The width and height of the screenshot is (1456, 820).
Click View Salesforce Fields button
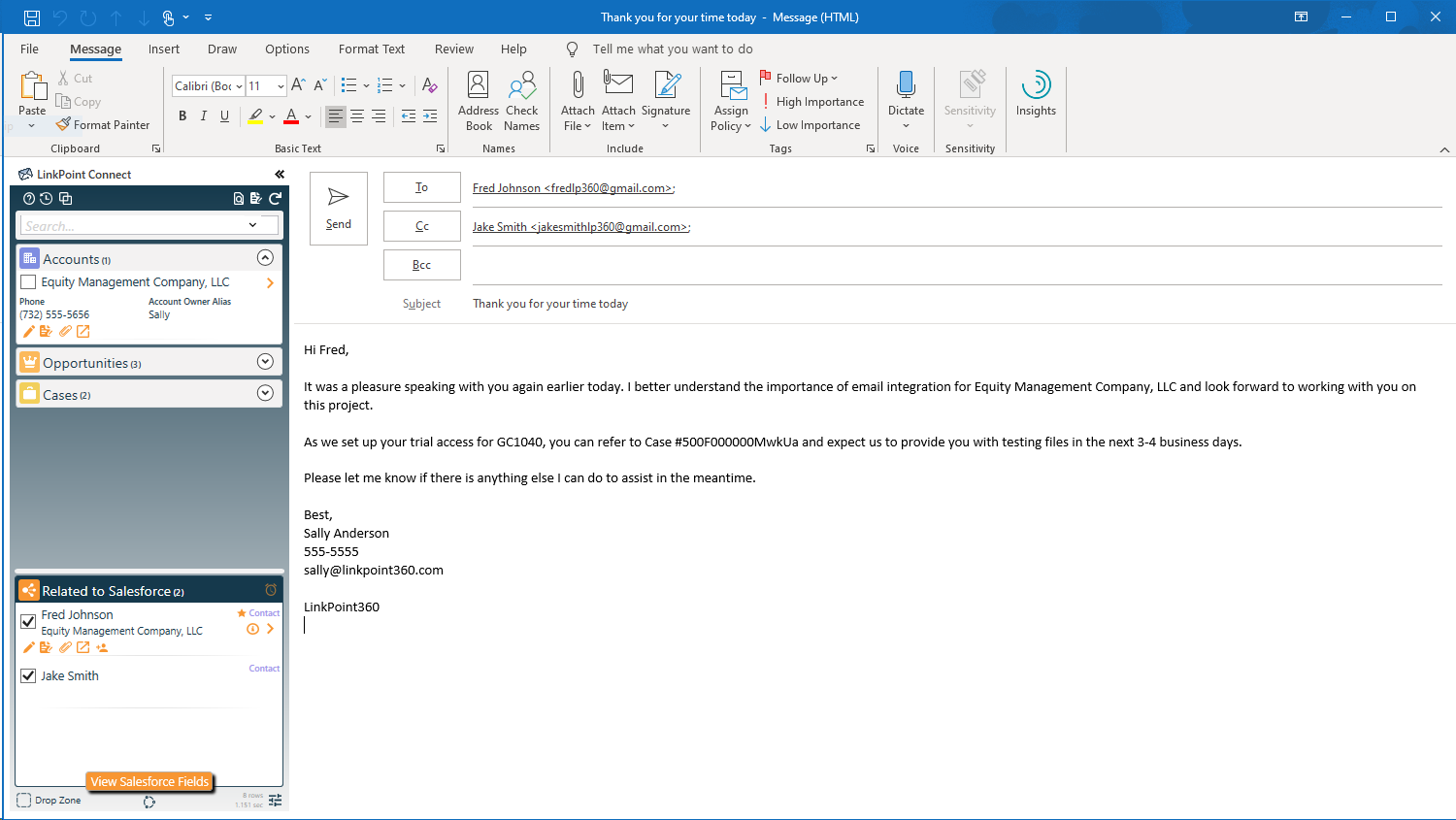(x=149, y=782)
